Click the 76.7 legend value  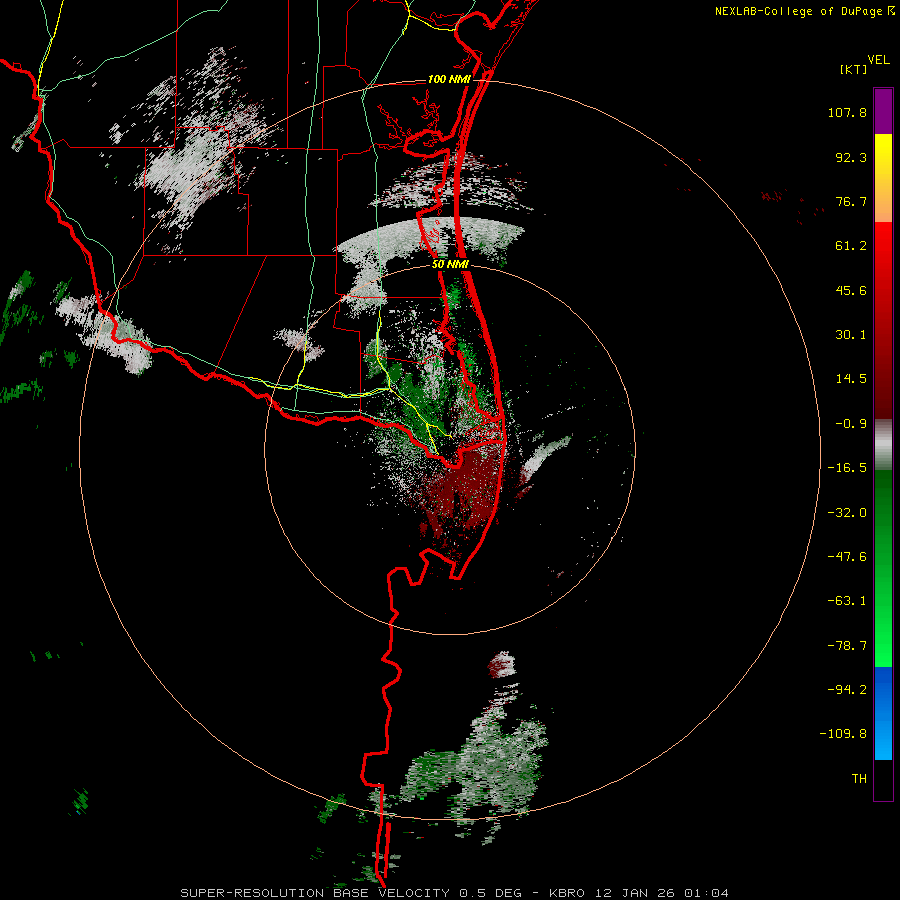pos(851,201)
